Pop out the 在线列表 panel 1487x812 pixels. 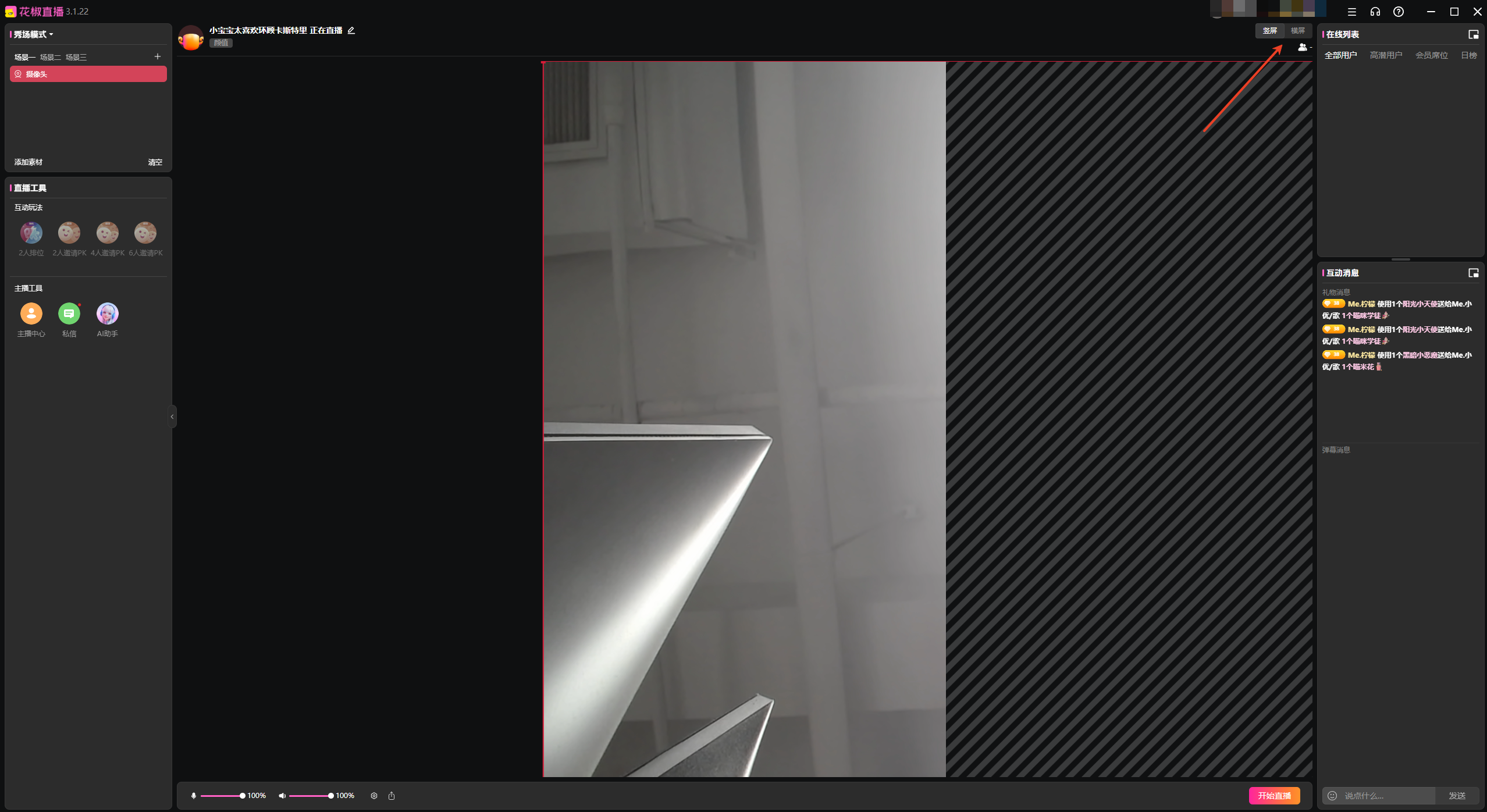[x=1473, y=34]
